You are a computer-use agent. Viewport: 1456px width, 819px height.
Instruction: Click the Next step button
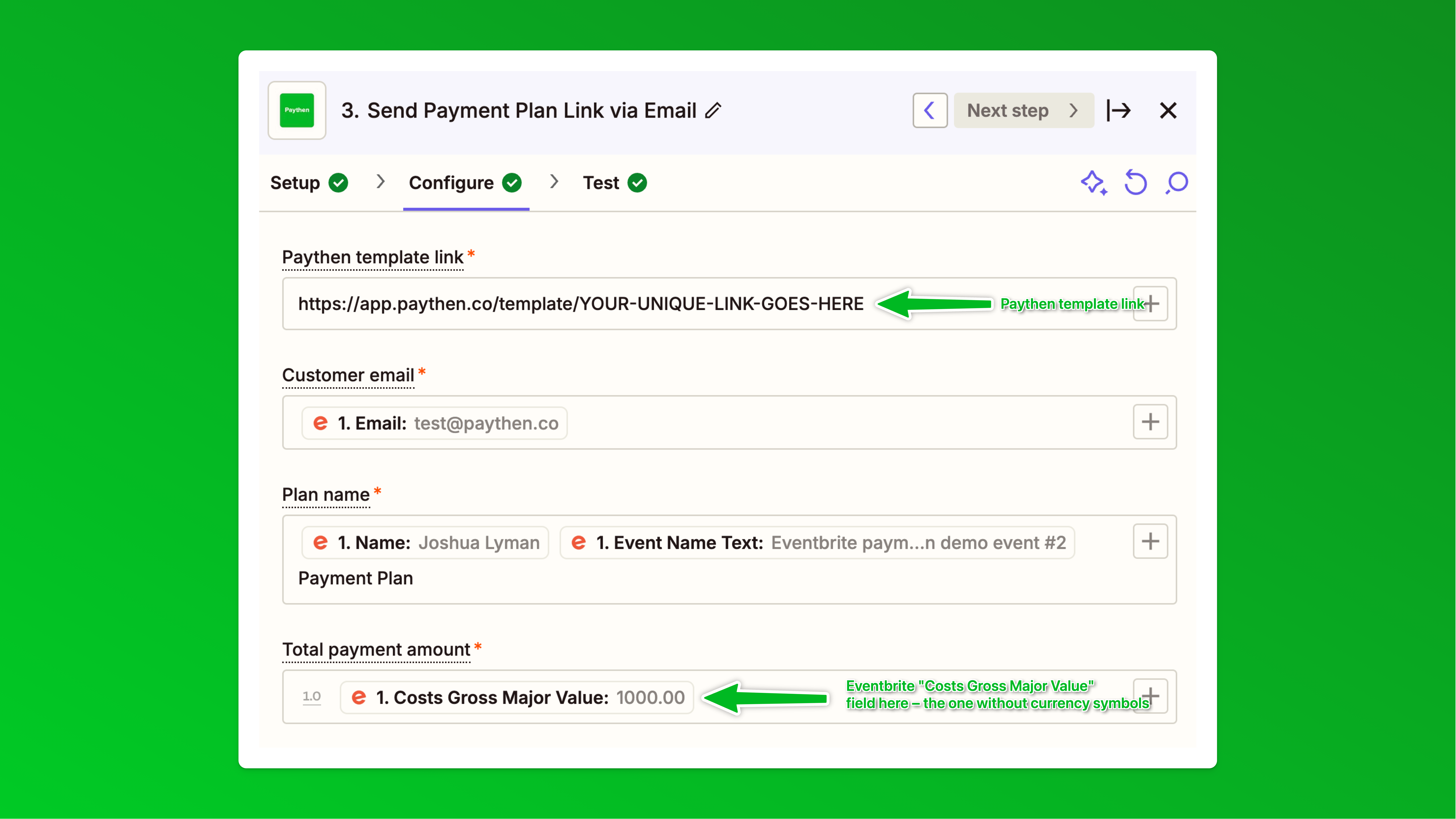(1024, 110)
